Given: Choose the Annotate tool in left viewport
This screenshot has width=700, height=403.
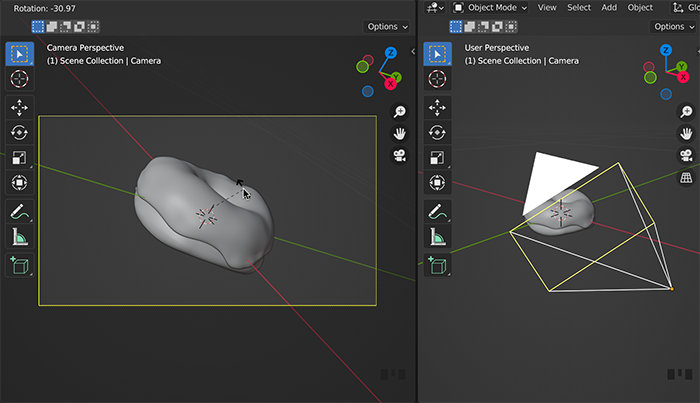Looking at the screenshot, I should coord(19,212).
